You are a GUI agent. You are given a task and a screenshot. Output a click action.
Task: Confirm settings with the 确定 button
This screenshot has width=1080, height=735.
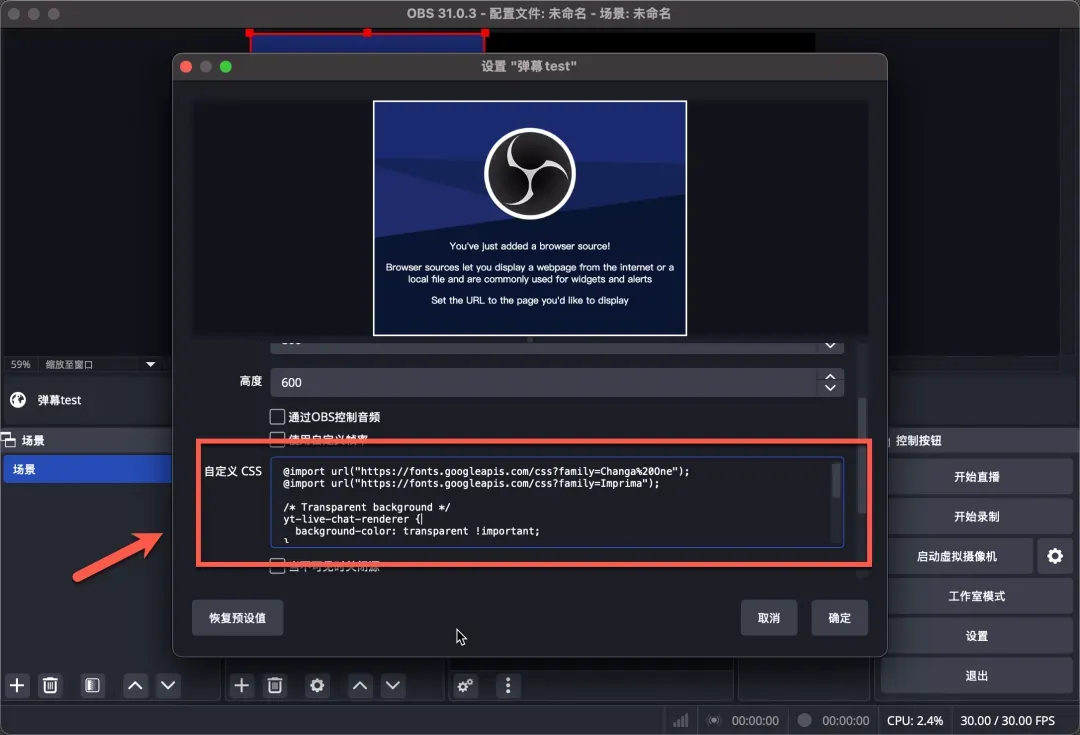[x=839, y=618]
